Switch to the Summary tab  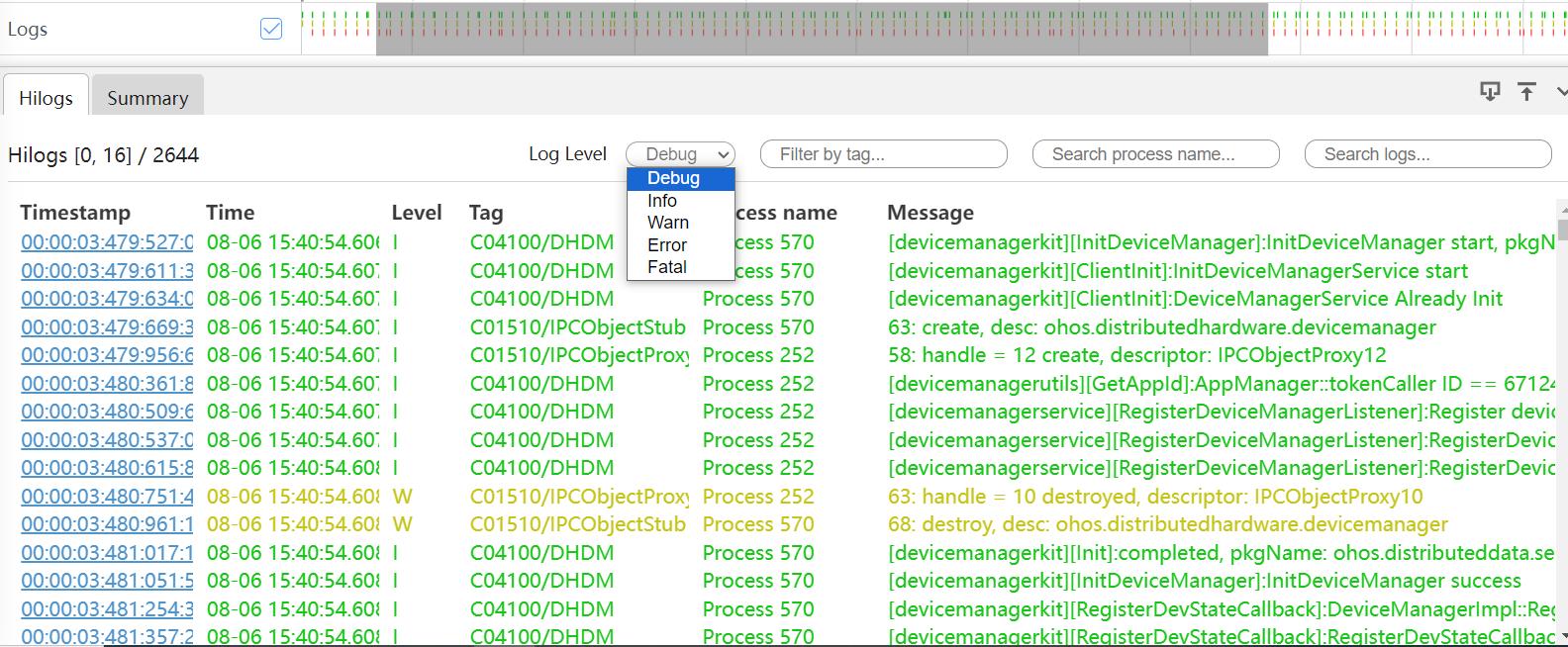click(x=147, y=98)
